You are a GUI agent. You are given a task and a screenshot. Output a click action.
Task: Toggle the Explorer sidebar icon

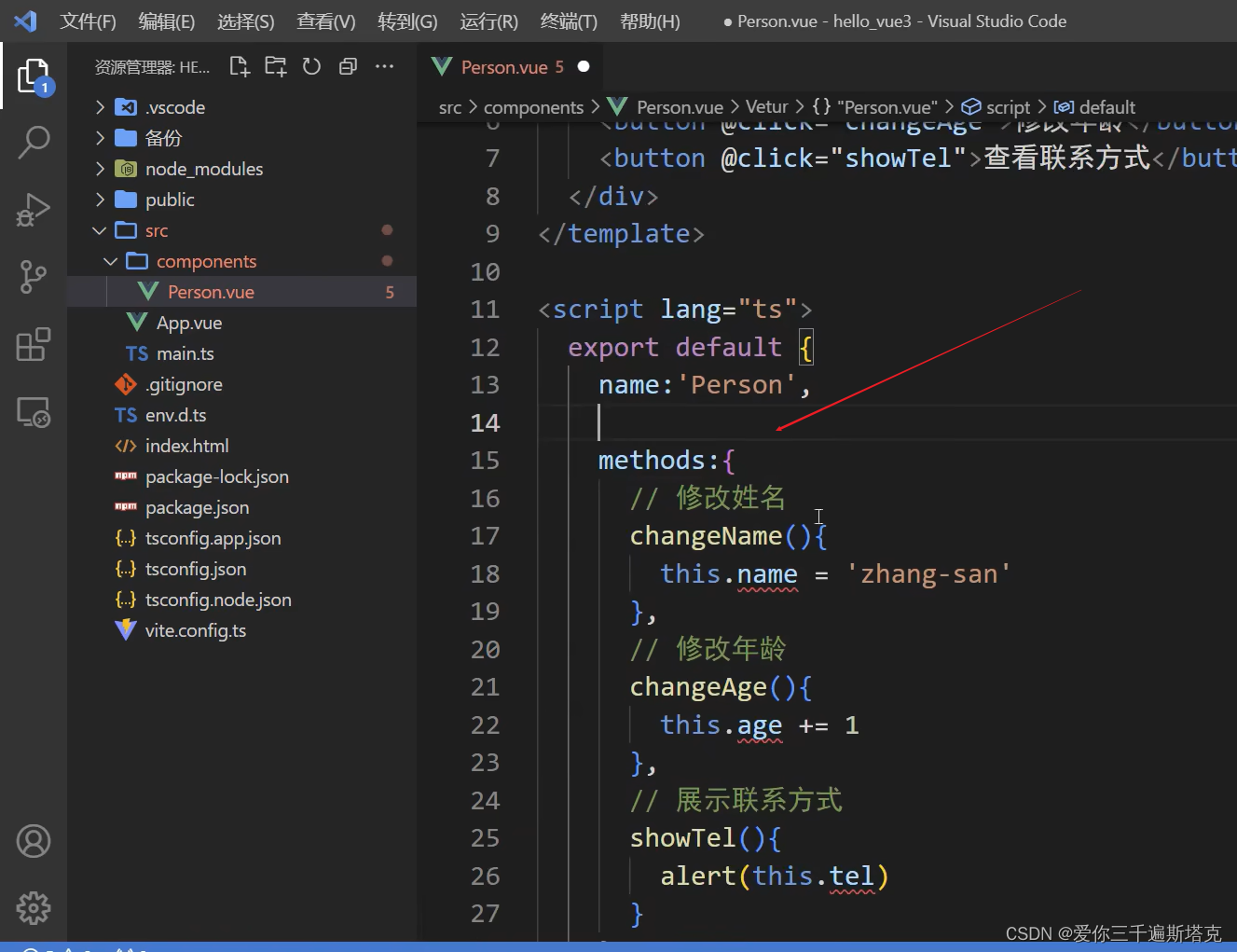coord(34,75)
